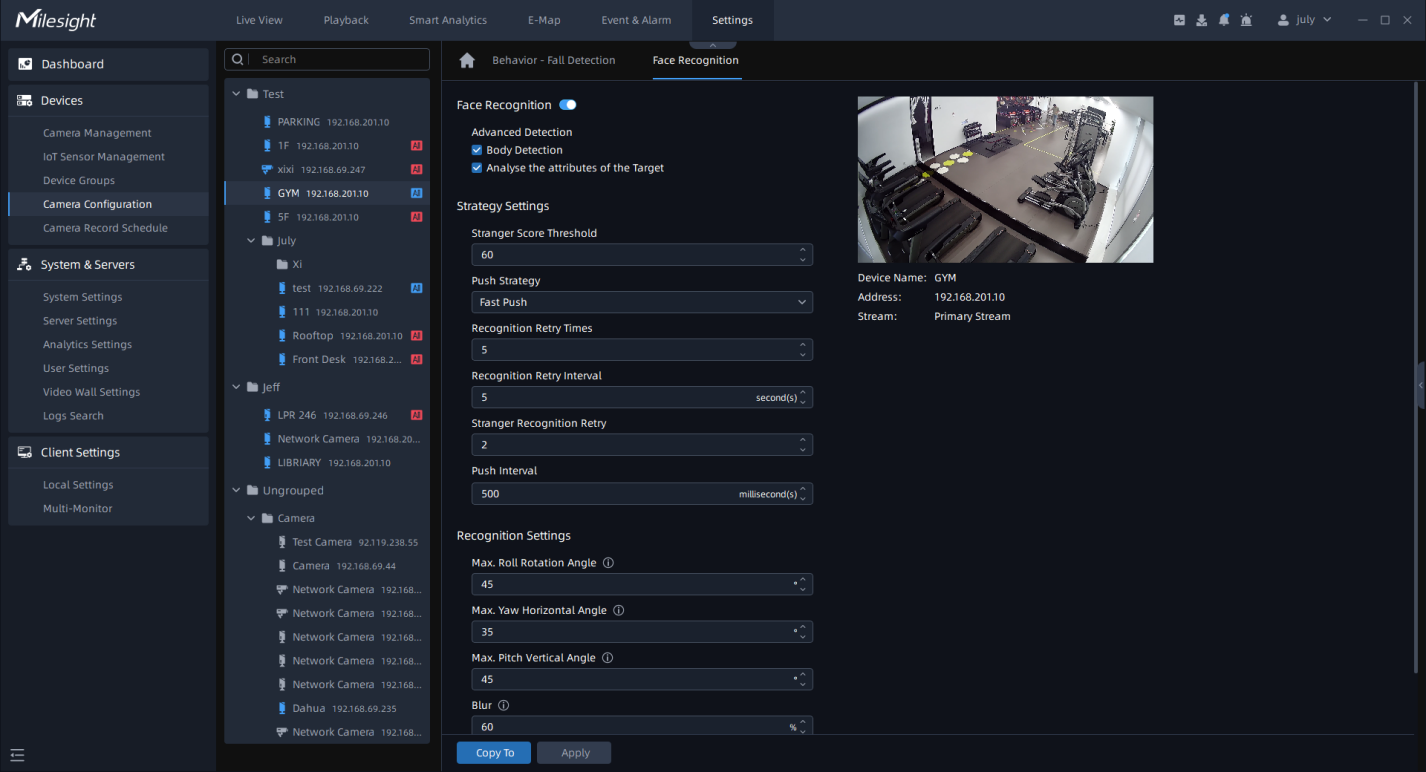
Task: Open the alarm siren icon in title bar
Action: point(1246,20)
